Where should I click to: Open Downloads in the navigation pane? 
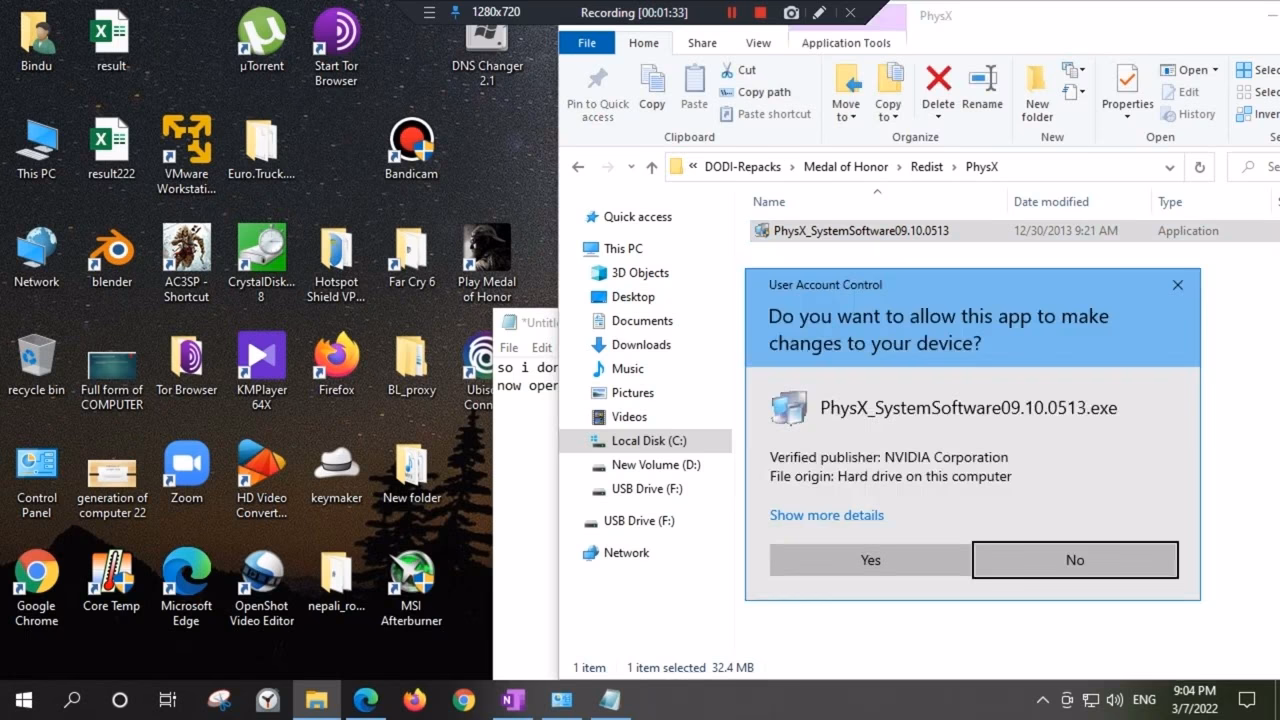point(641,345)
